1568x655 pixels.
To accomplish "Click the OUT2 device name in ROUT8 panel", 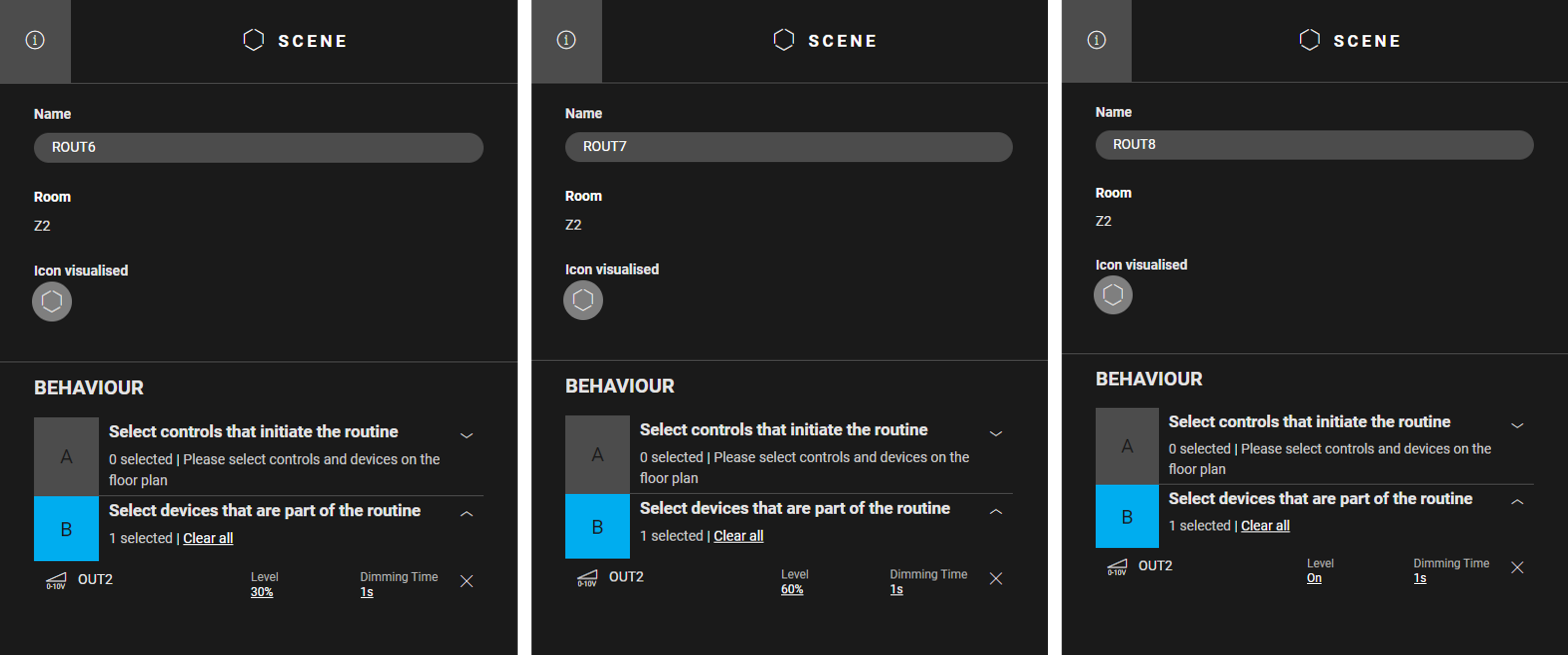I will pos(1155,566).
